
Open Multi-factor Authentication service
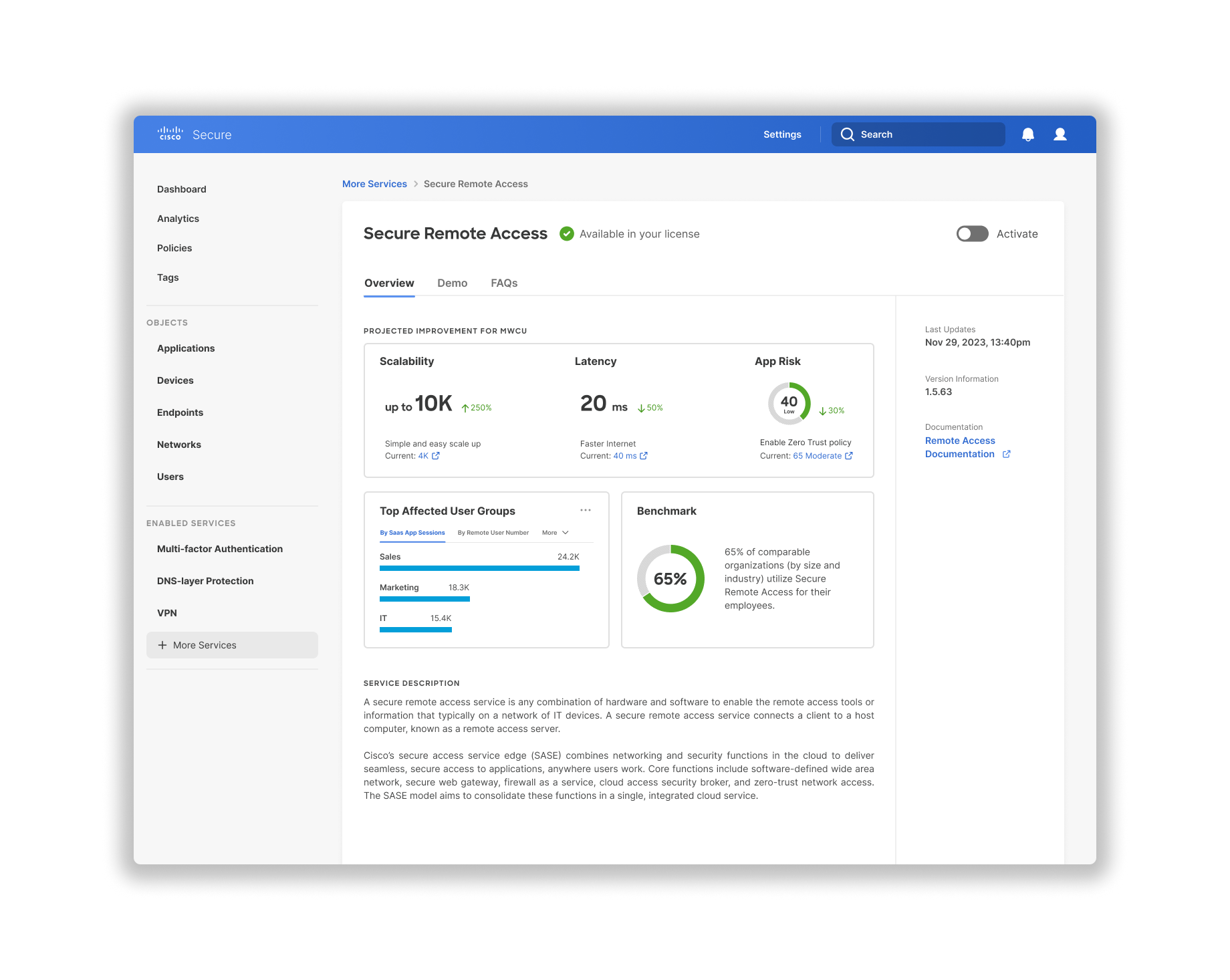click(220, 549)
